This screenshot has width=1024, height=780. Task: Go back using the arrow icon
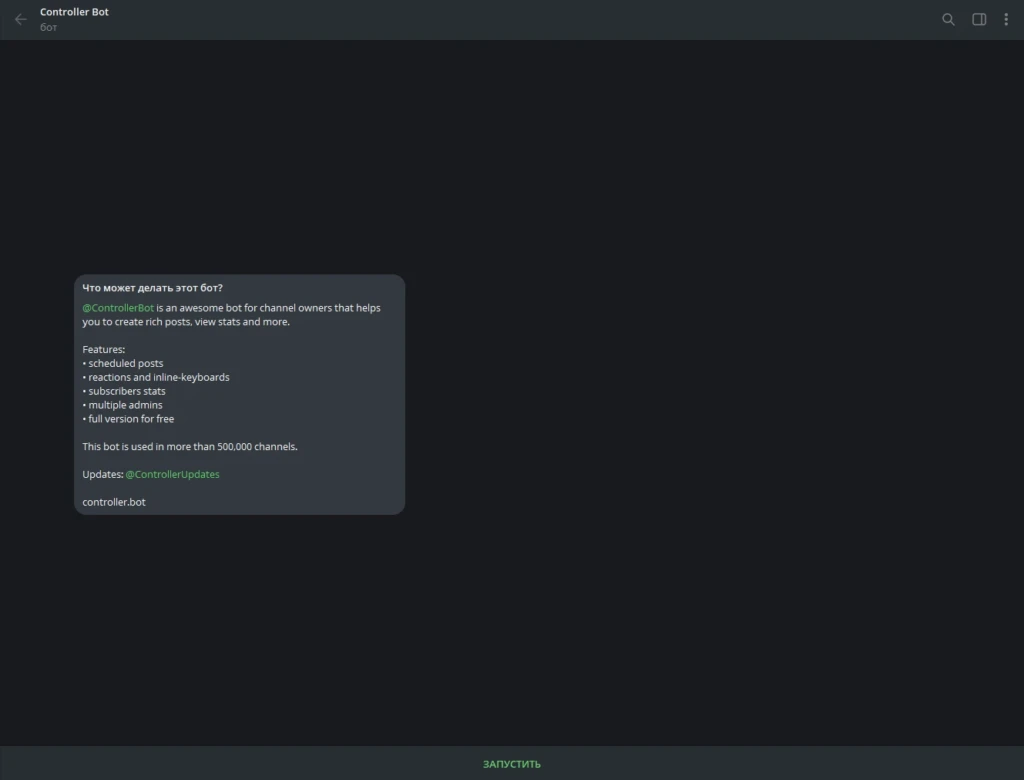pyautogui.click(x=21, y=20)
